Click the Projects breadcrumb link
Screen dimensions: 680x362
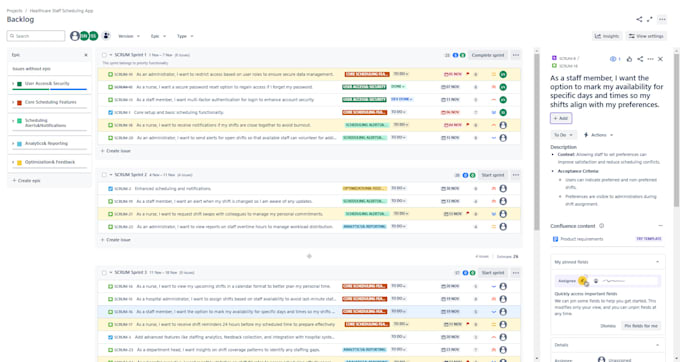(x=14, y=10)
